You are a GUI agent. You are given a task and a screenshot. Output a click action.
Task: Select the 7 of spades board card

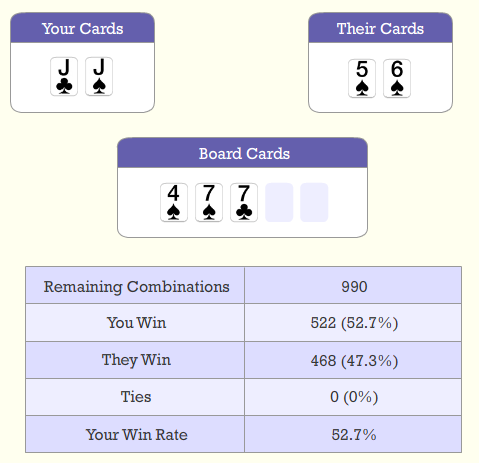point(209,202)
